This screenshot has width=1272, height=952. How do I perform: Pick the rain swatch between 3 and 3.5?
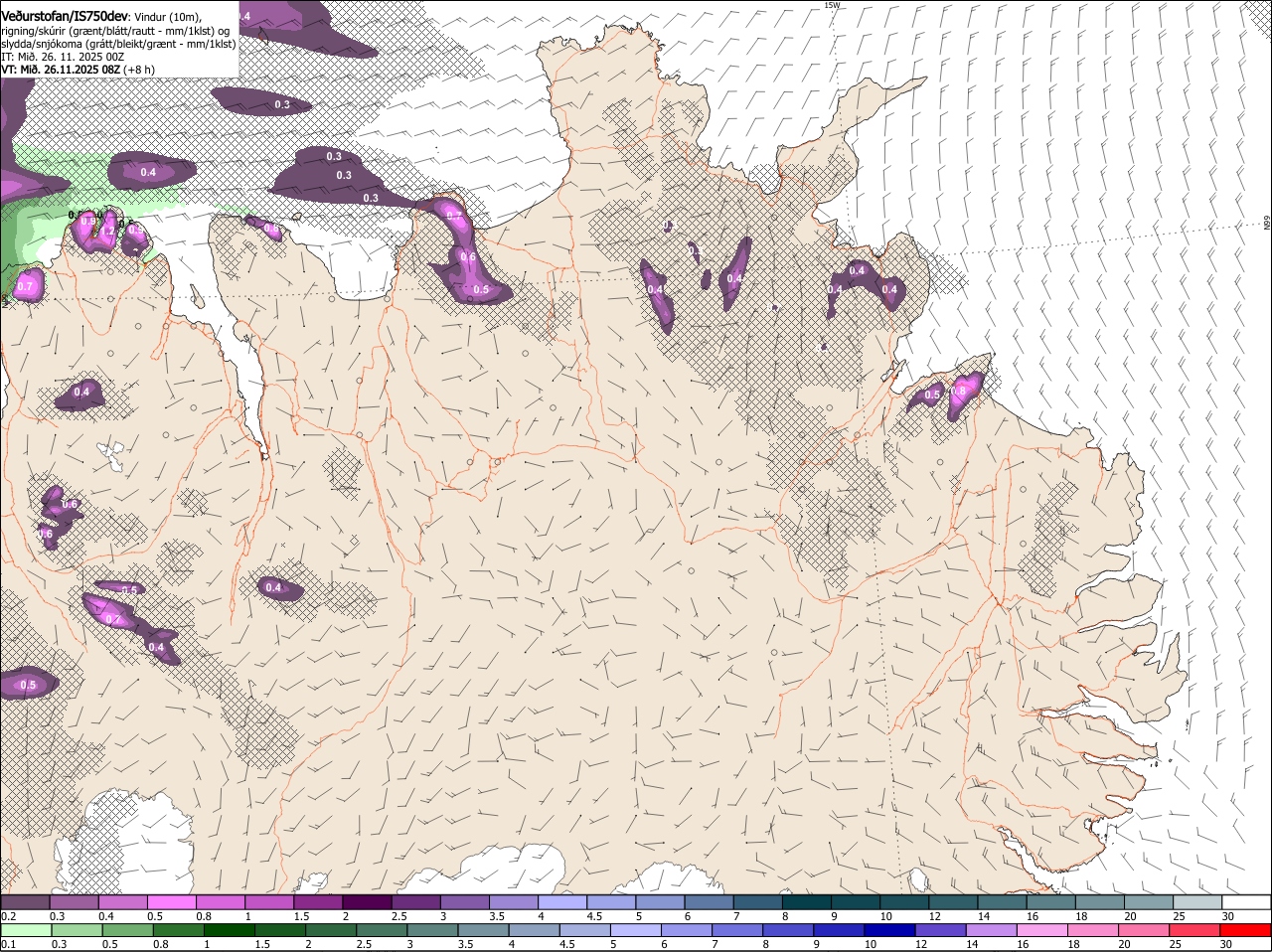(432, 930)
